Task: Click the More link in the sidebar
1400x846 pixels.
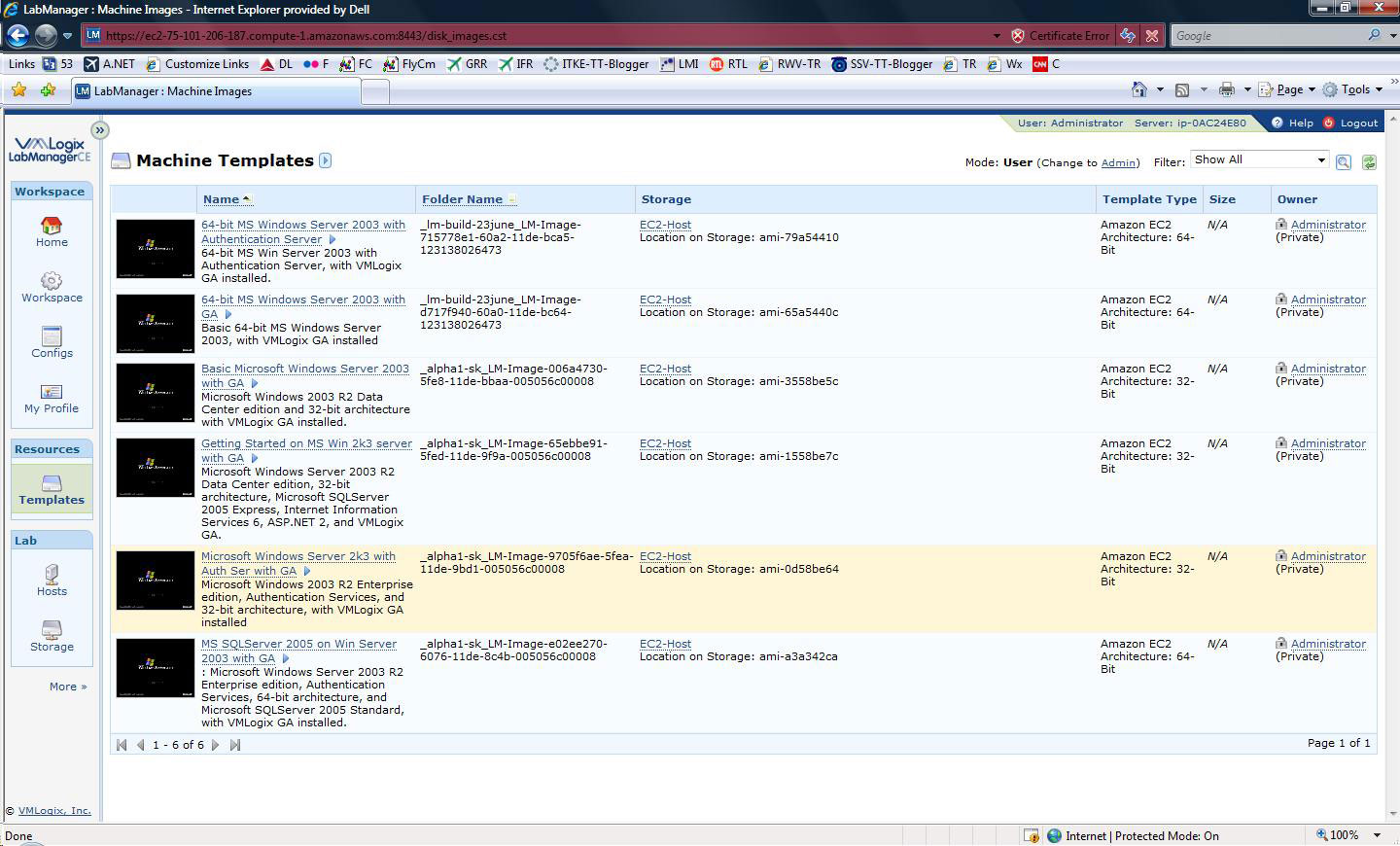Action: pos(68,687)
